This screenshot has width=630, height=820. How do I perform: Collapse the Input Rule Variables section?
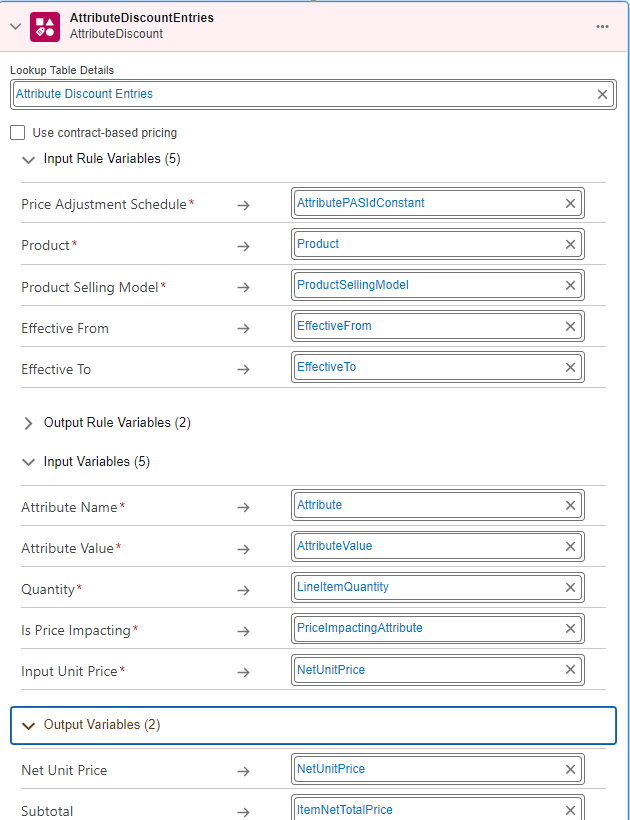pos(28,159)
